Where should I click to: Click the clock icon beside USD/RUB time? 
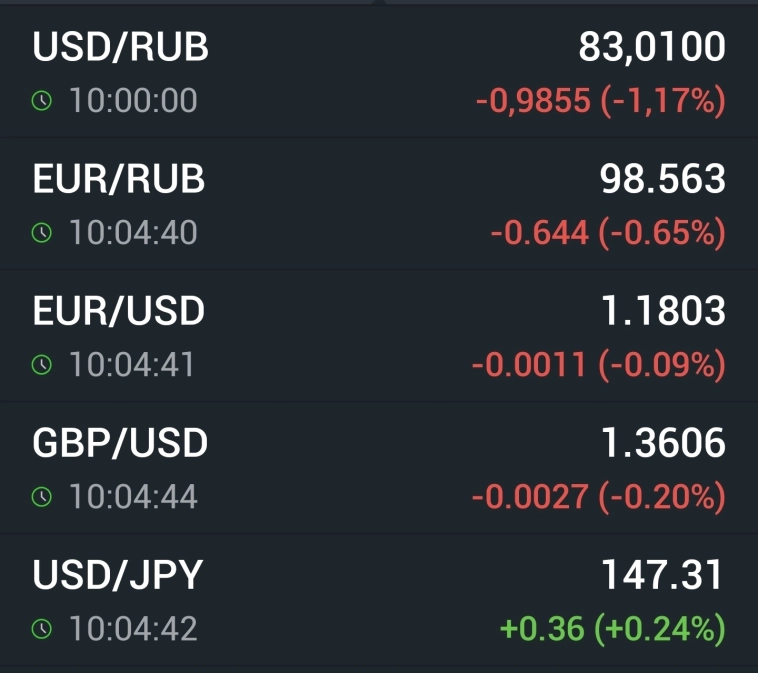41,101
